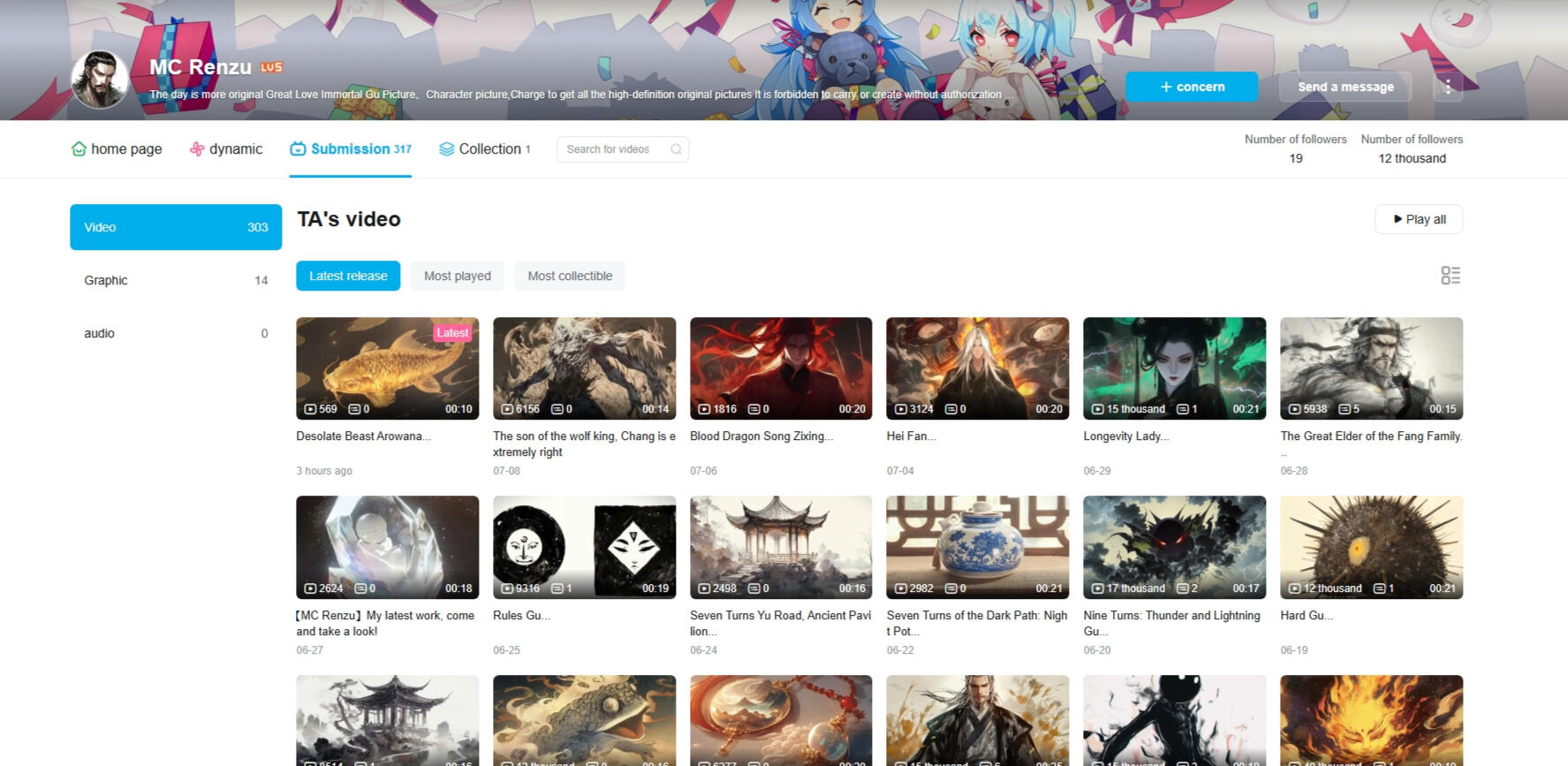Screen dimensions: 1568x766
Task: Select the Latest release sort option
Action: [348, 276]
